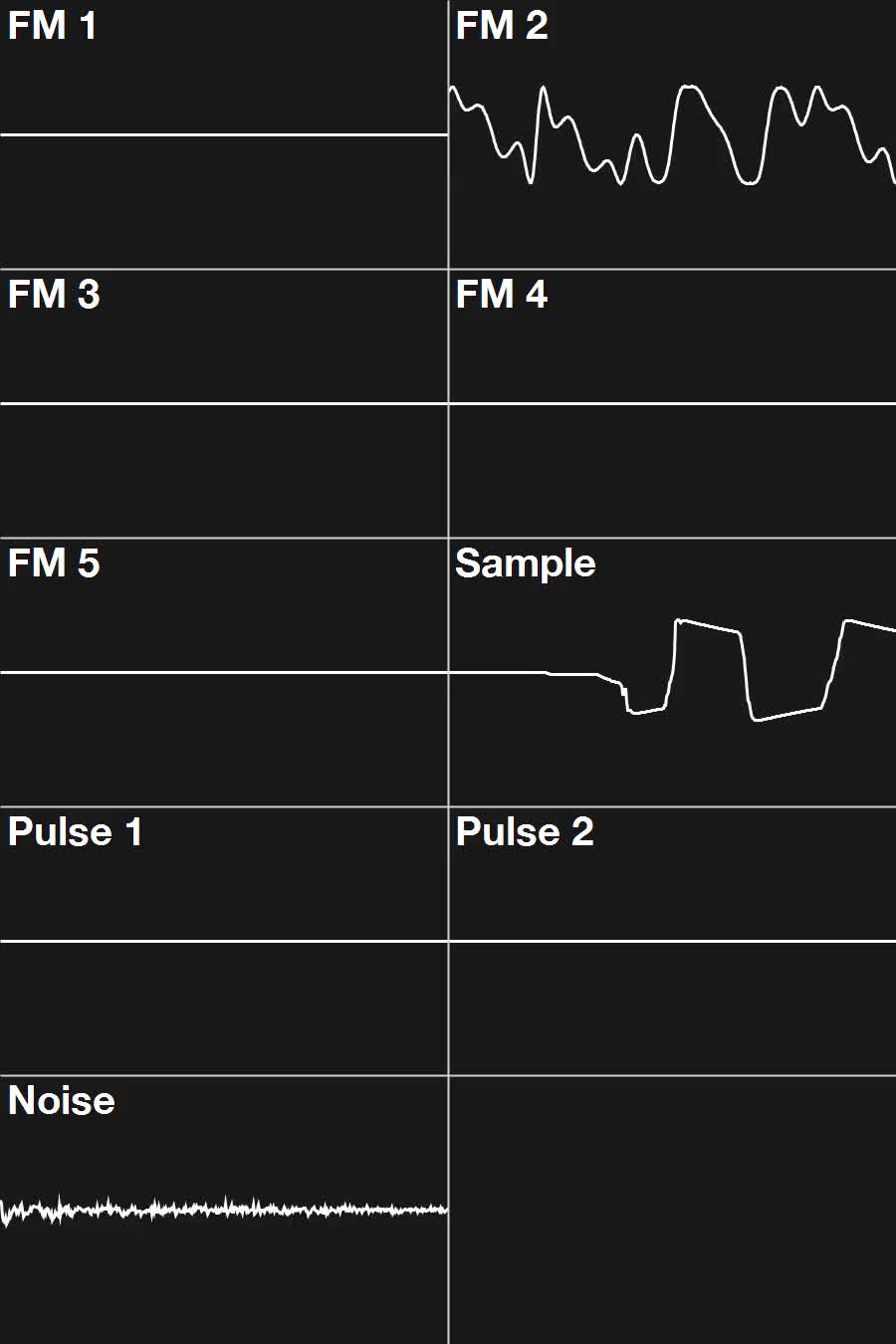The height and width of the screenshot is (1344, 896).
Task: Click the flat line in FM 1 scope
Action: pos(224,134)
